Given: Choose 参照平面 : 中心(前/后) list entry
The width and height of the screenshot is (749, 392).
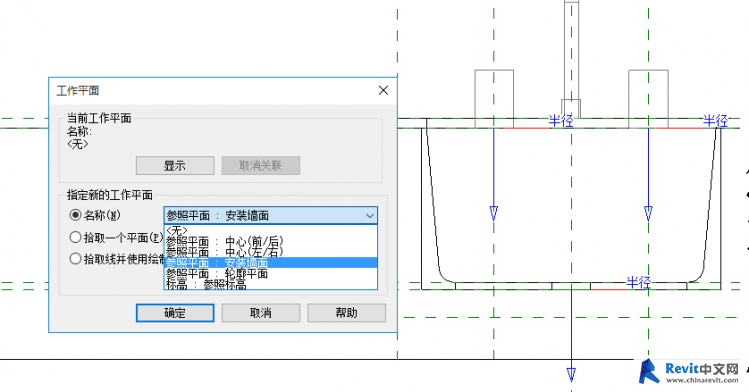Looking at the screenshot, I should point(270,241).
